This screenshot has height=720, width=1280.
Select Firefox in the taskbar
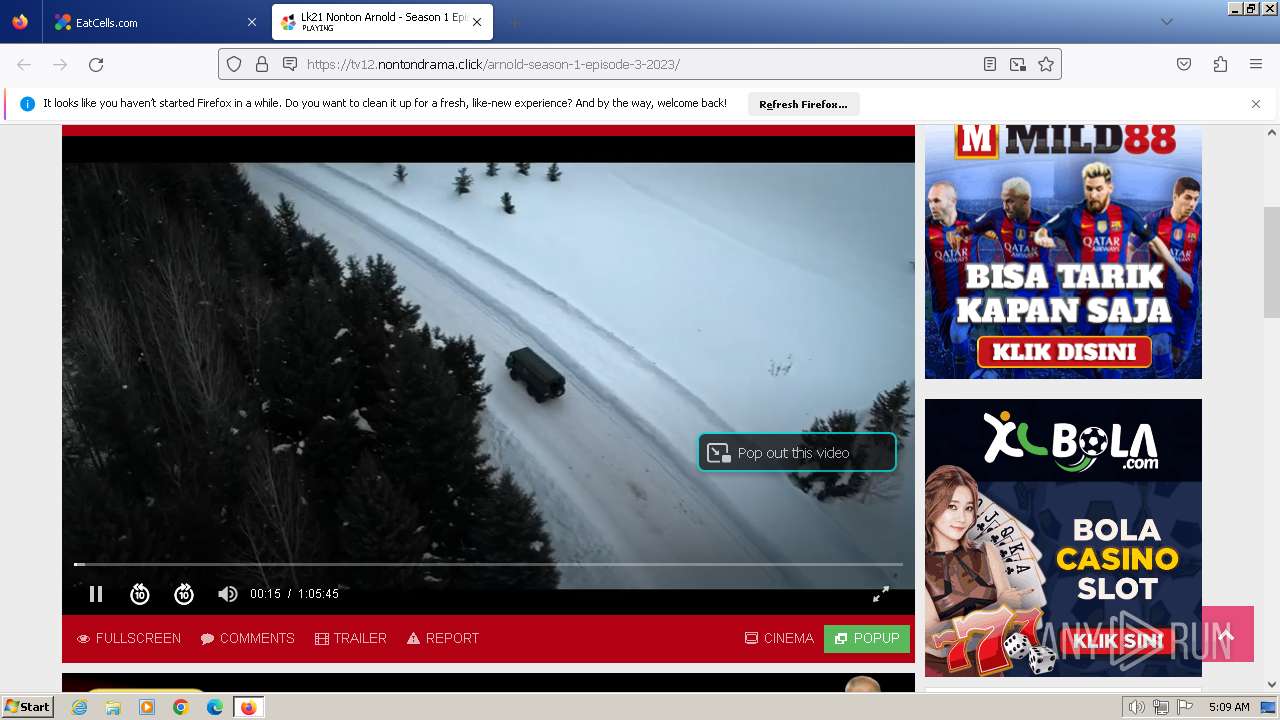pos(248,707)
